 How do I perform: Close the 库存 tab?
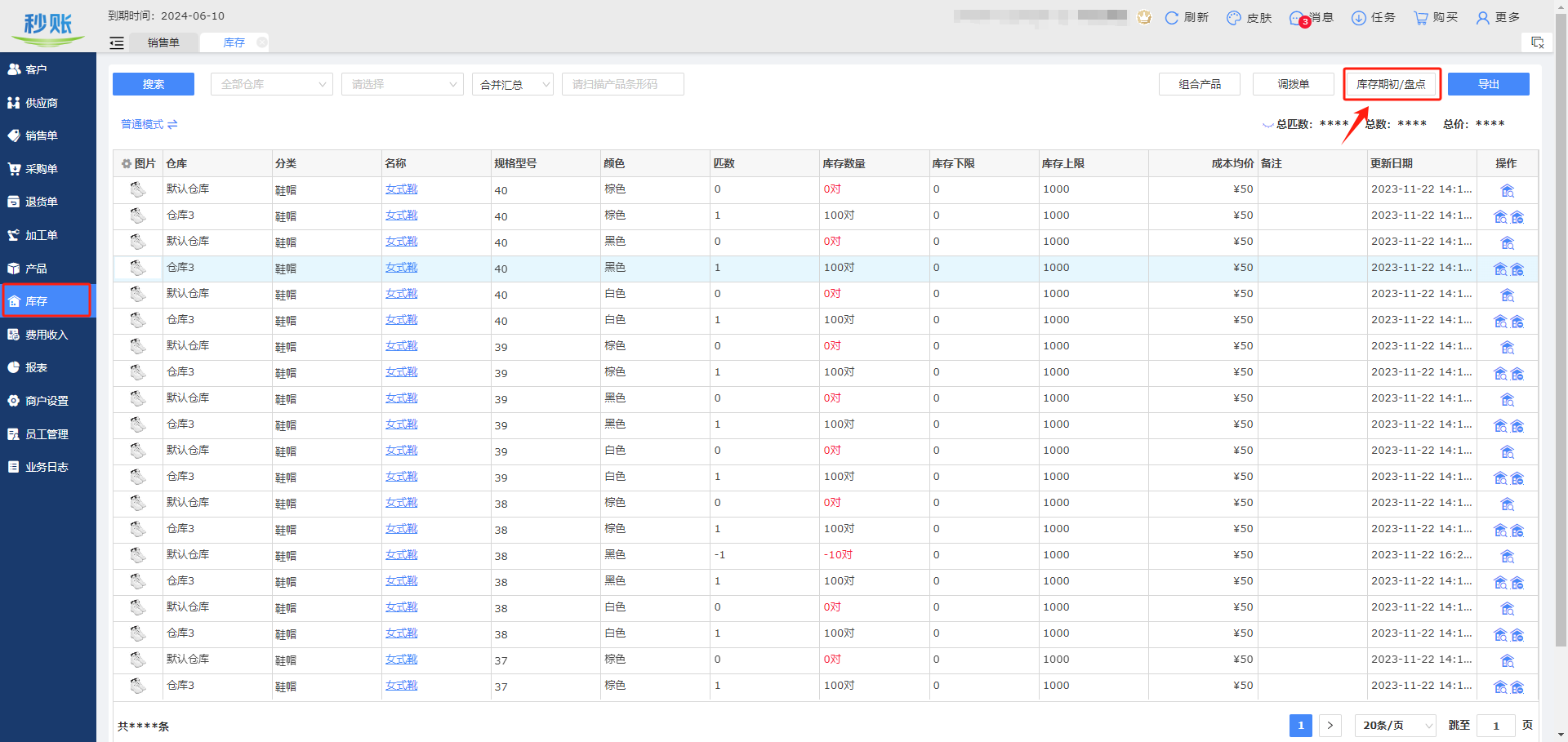261,42
